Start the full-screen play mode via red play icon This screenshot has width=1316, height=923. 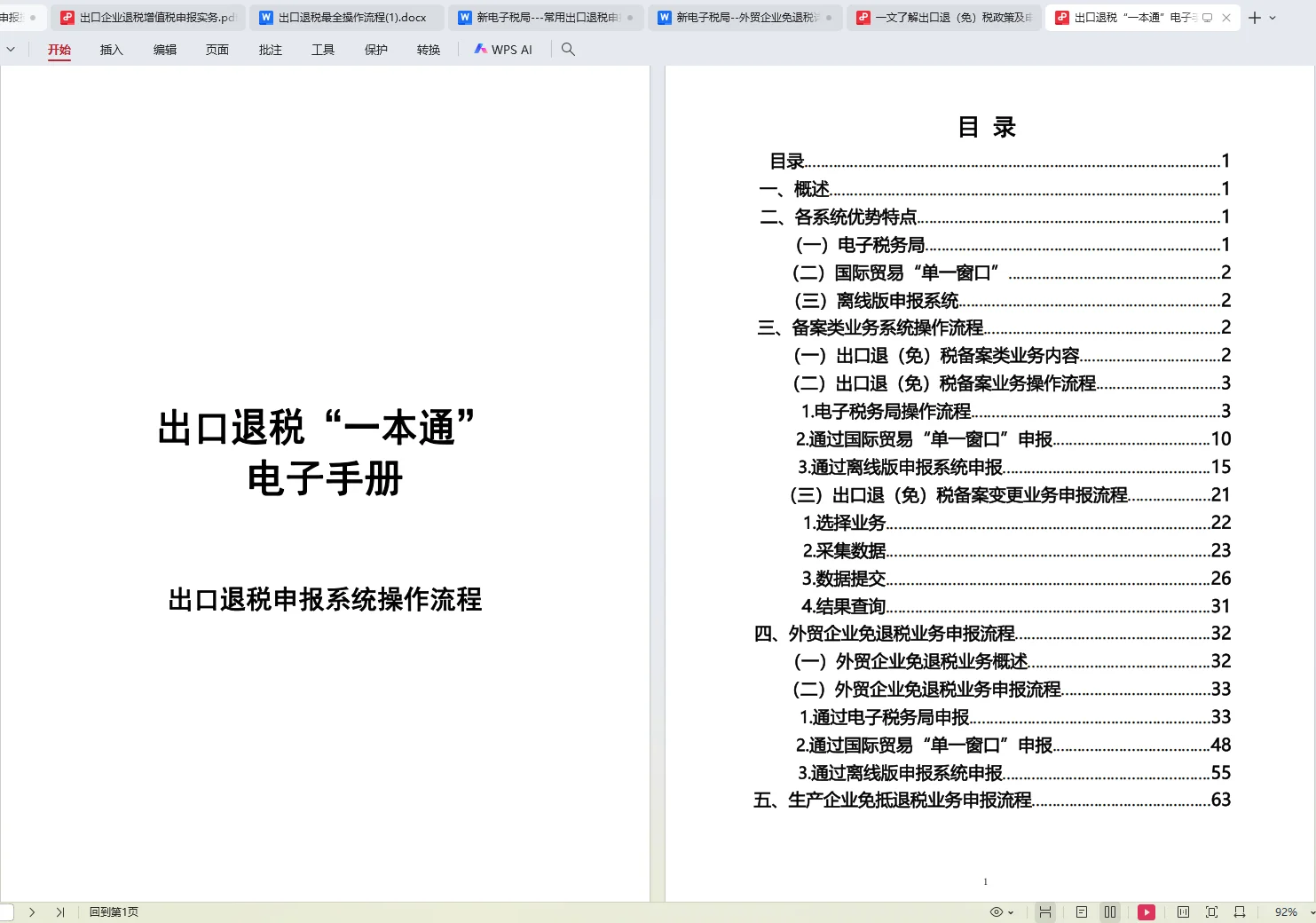(x=1147, y=911)
